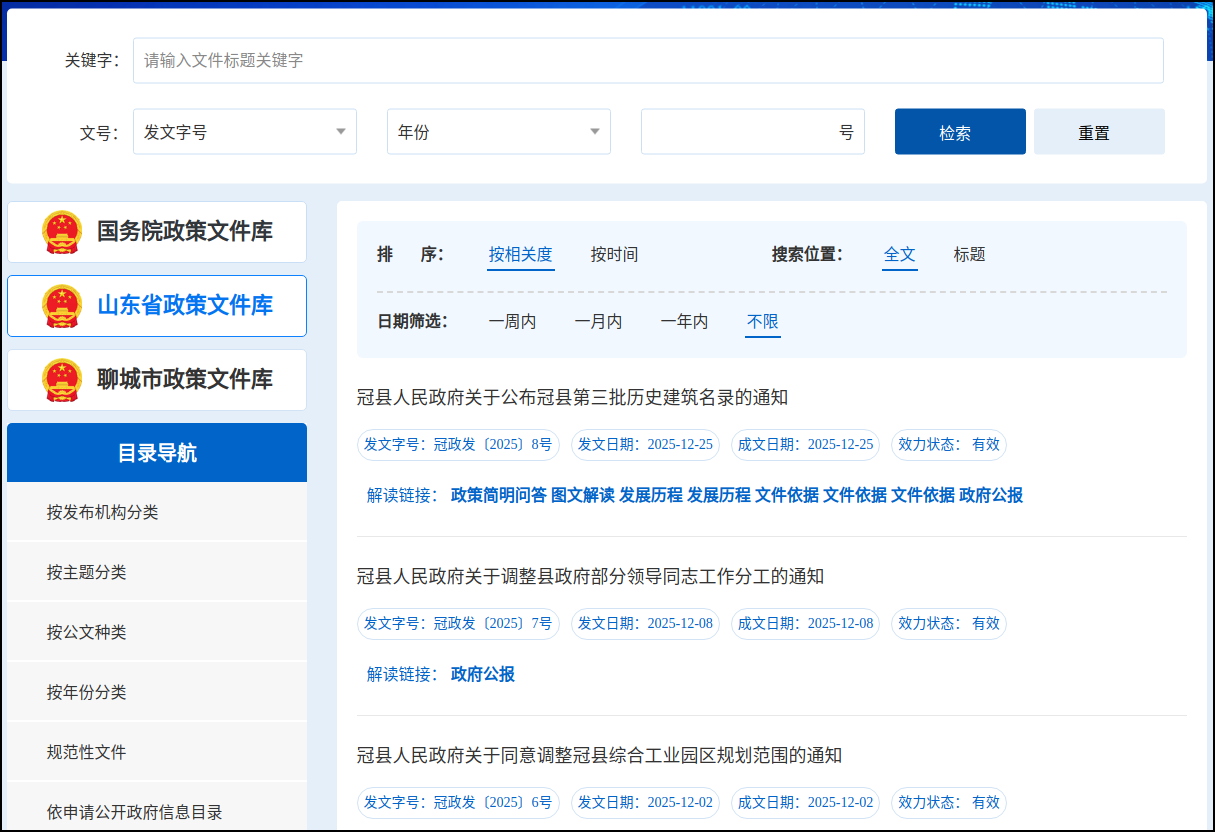Viewport: 1216px width, 833px height.
Task: Open 山东省政策文件库
Action: click(x=157, y=306)
